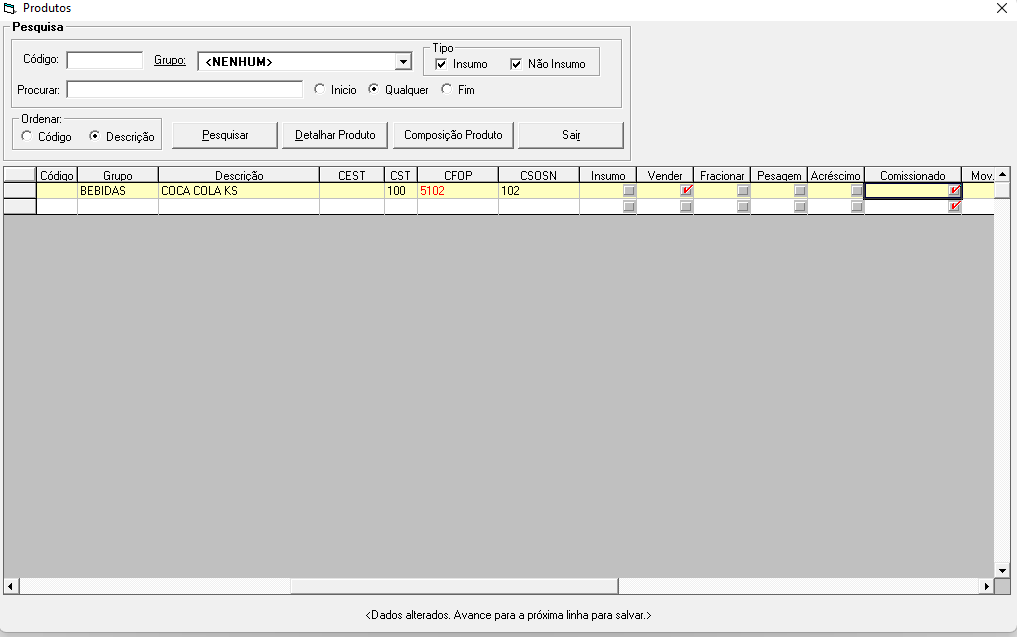Toggle Acréscimo checkbox for COCA COLA KS
This screenshot has height=637, width=1017.
tap(857, 191)
